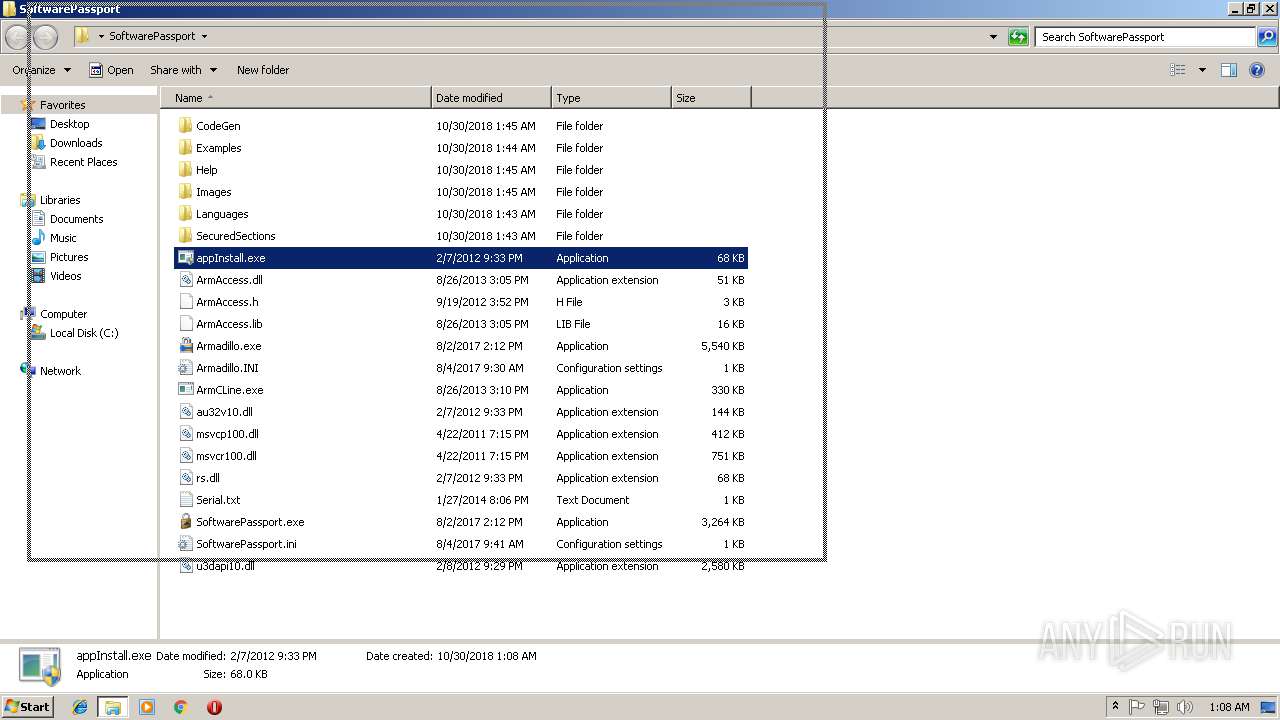Click the Start button

coord(28,707)
